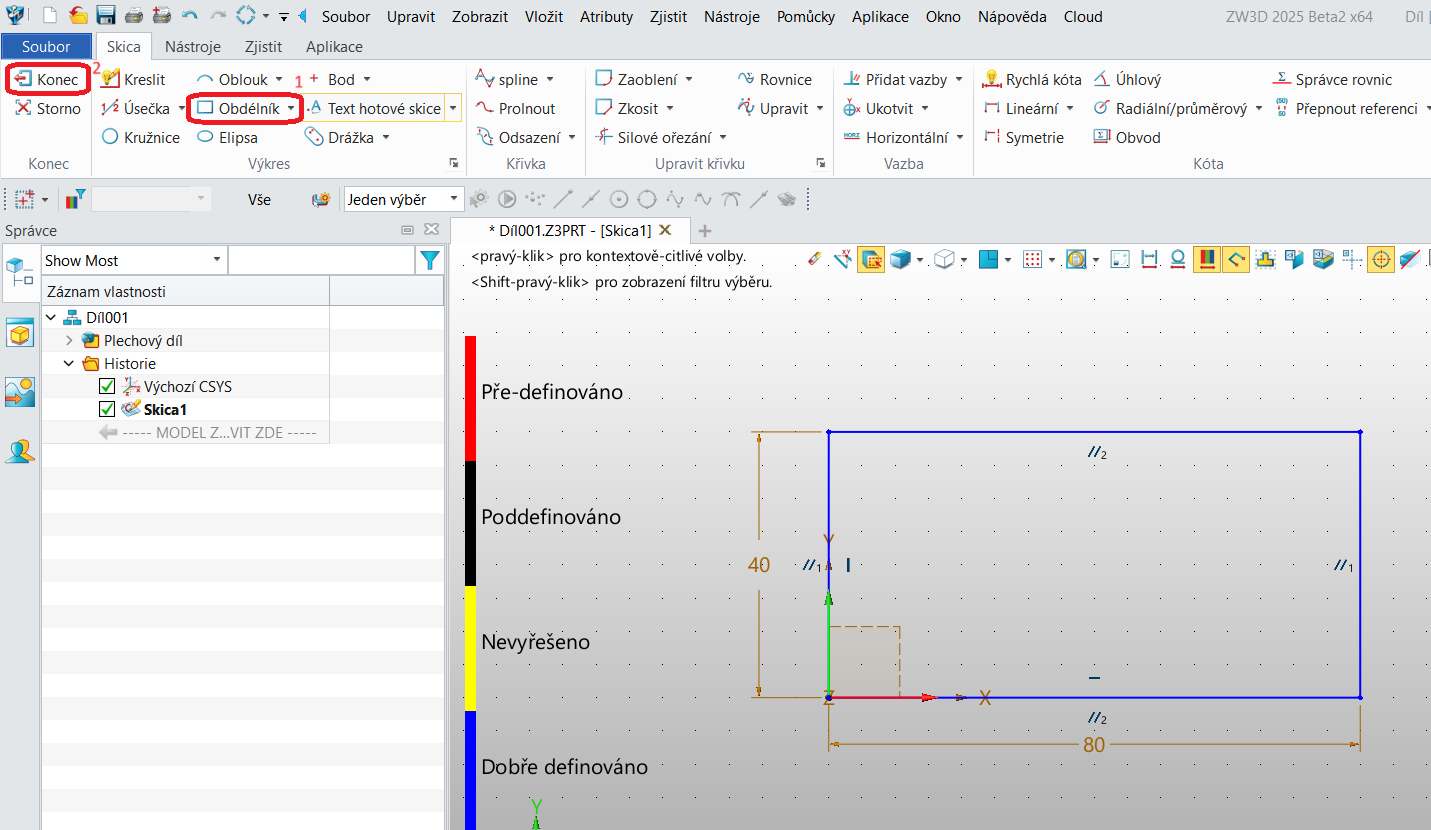
Task: Collapse the Historie tree node
Action: [69, 364]
